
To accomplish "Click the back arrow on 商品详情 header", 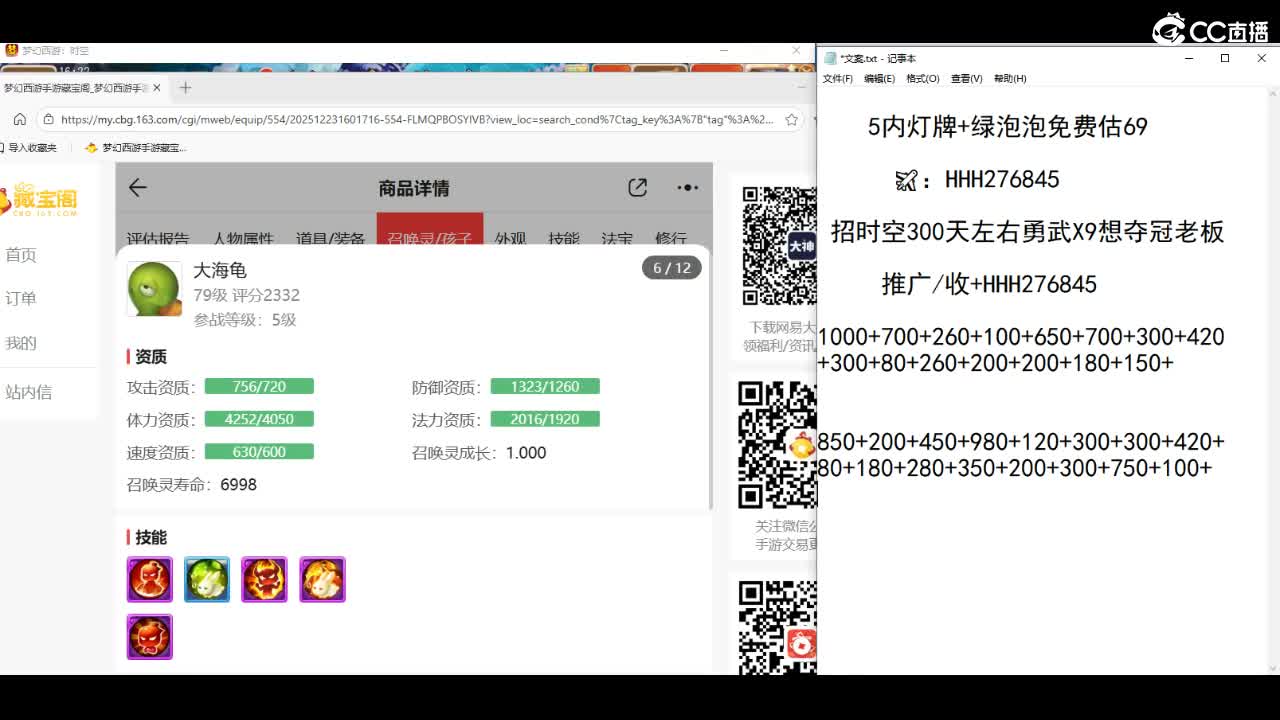I will (x=137, y=188).
